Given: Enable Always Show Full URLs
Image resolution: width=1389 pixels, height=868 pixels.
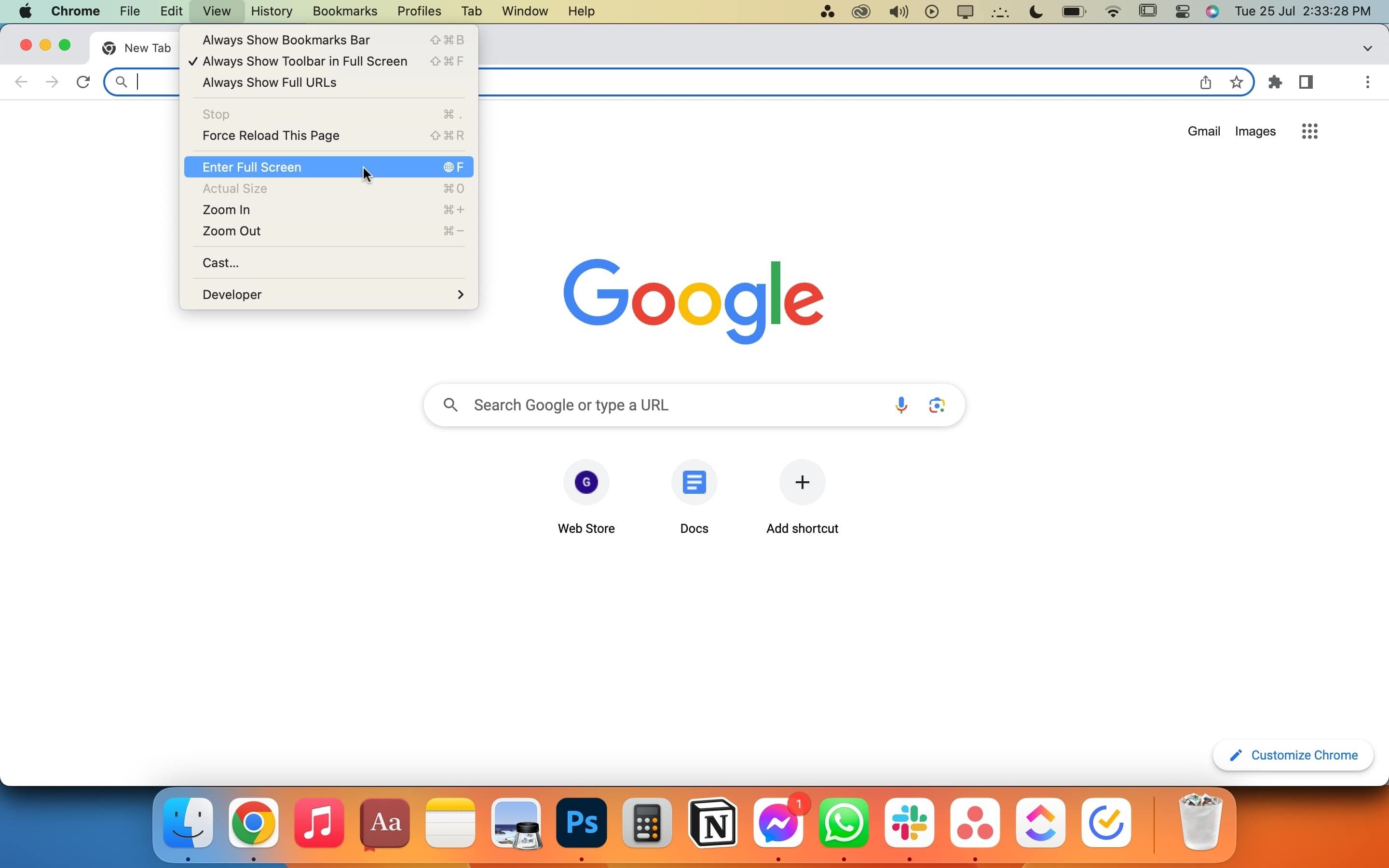Looking at the screenshot, I should point(269,82).
